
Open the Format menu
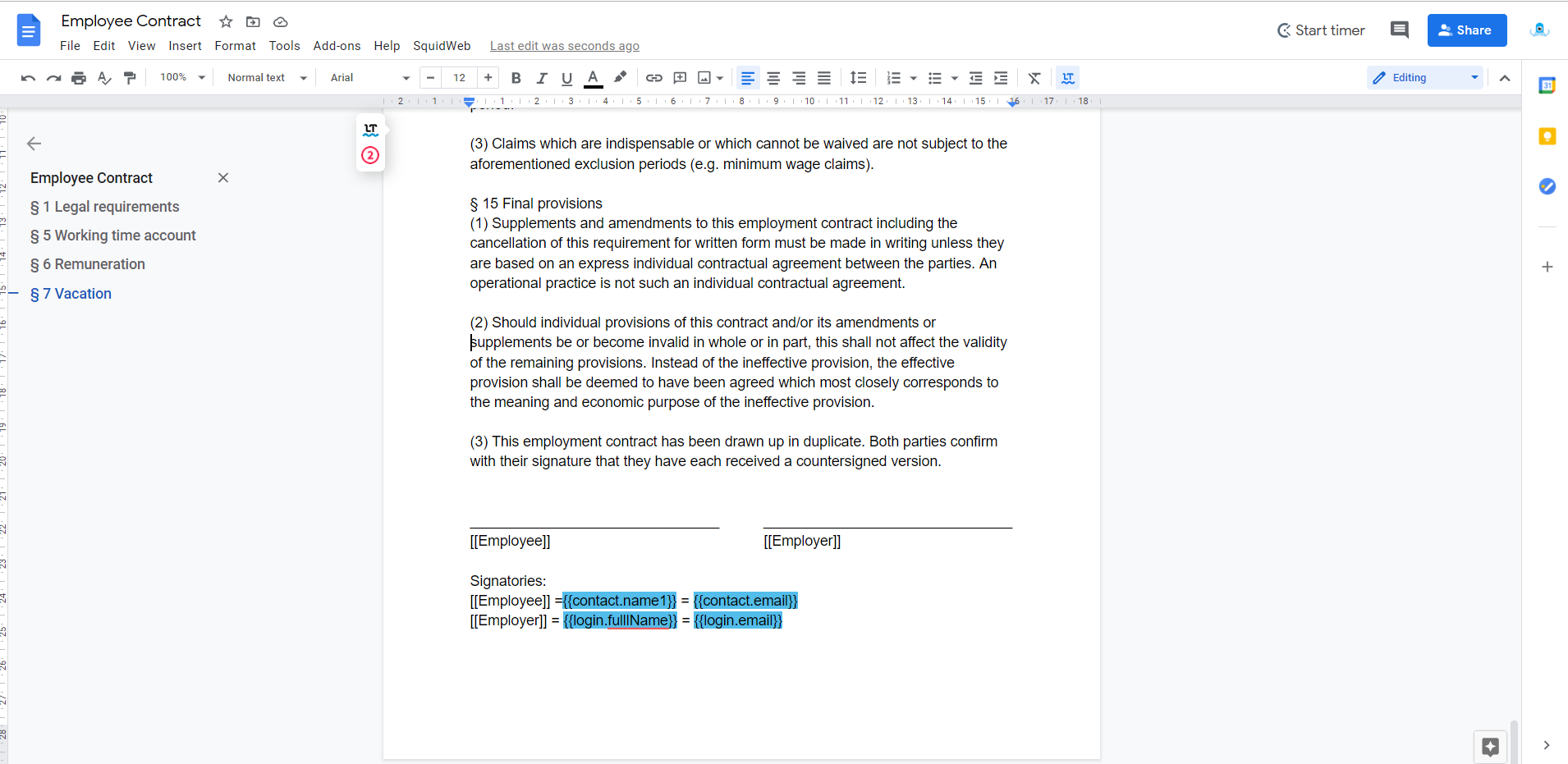pos(235,46)
